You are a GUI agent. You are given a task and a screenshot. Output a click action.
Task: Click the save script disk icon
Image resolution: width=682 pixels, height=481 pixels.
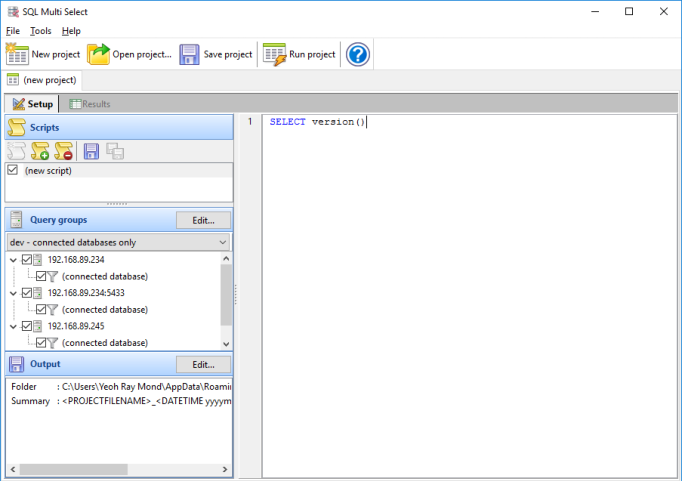pyautogui.click(x=91, y=151)
